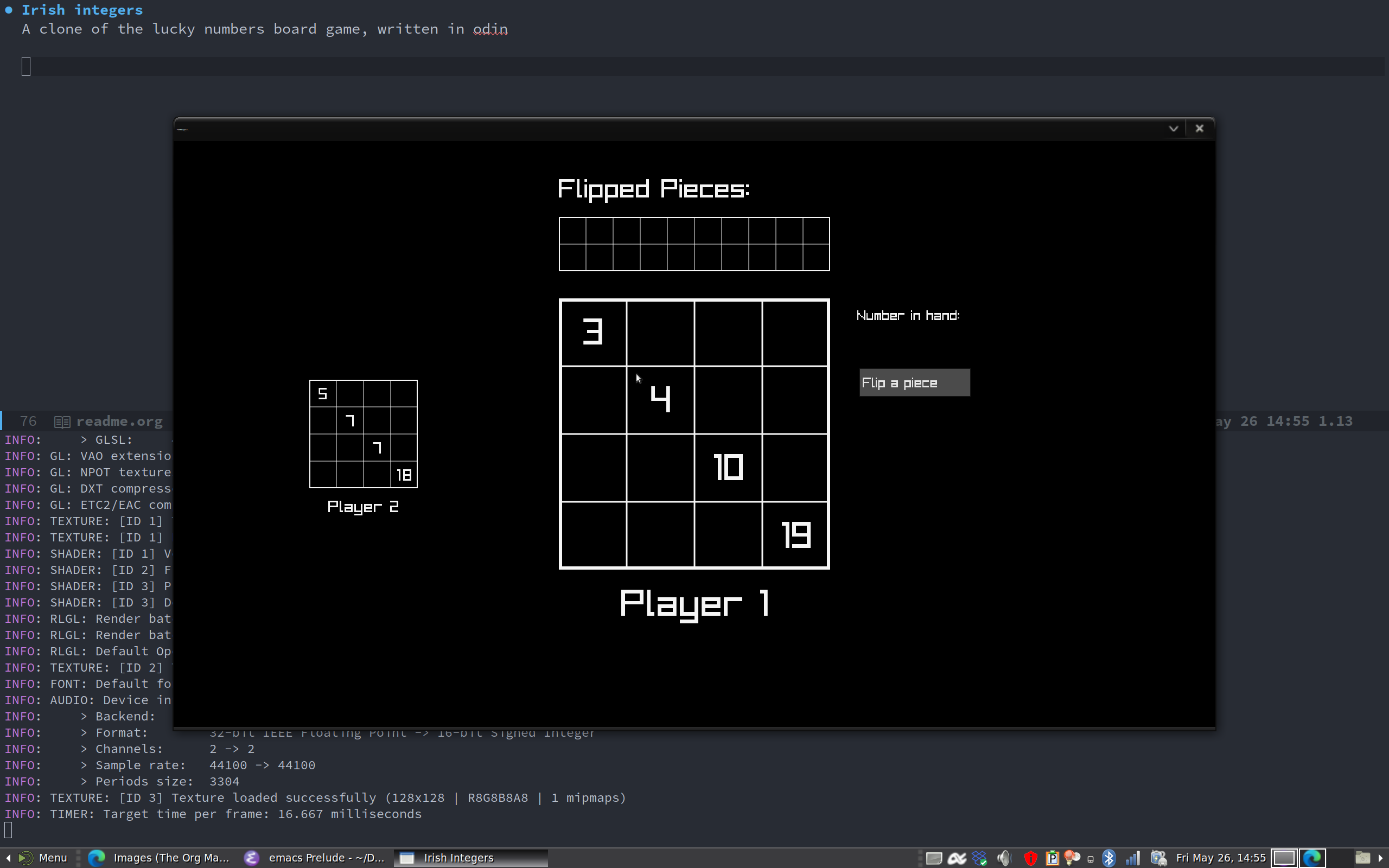Screen dimensions: 1389x868
Task: Click the TIMER Target time per frame line
Action: pyautogui.click(x=213, y=813)
